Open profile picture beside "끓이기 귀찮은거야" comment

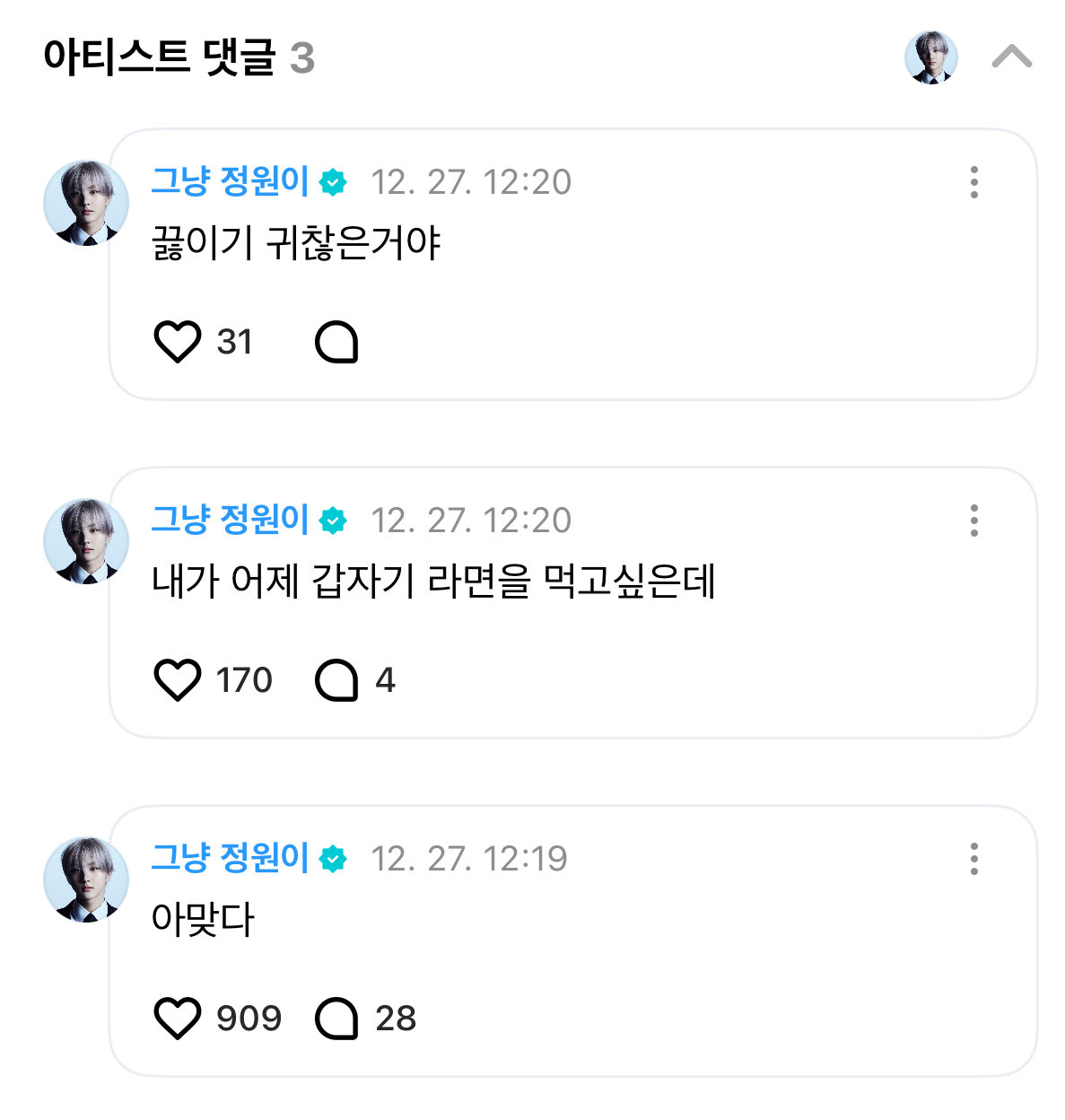pyautogui.click(x=86, y=203)
